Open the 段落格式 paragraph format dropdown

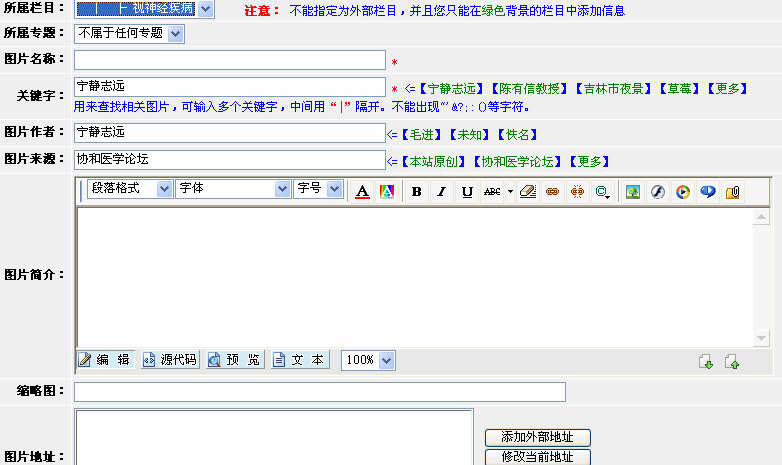coord(130,189)
